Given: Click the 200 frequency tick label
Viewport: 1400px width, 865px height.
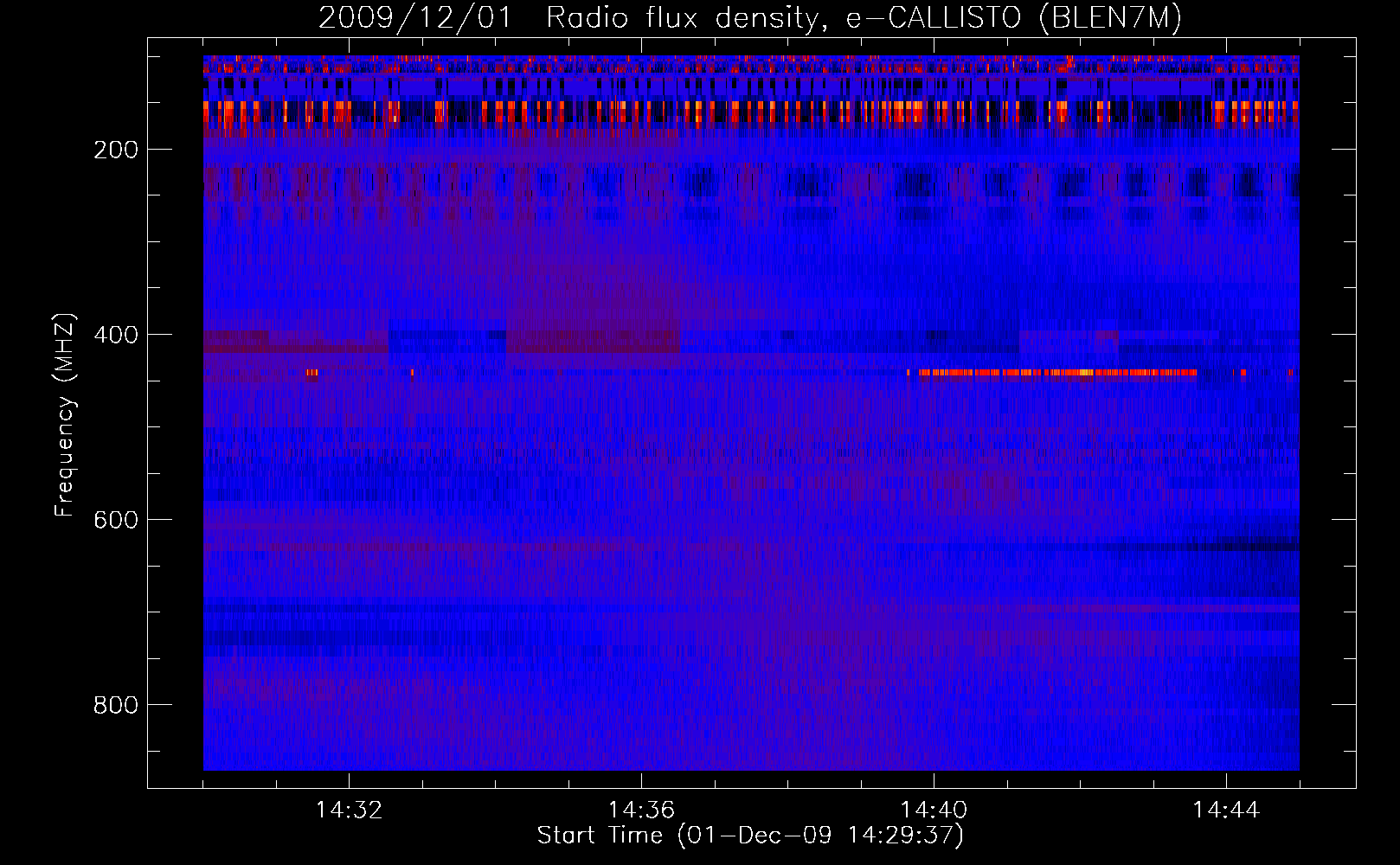Looking at the screenshot, I should (x=116, y=150).
